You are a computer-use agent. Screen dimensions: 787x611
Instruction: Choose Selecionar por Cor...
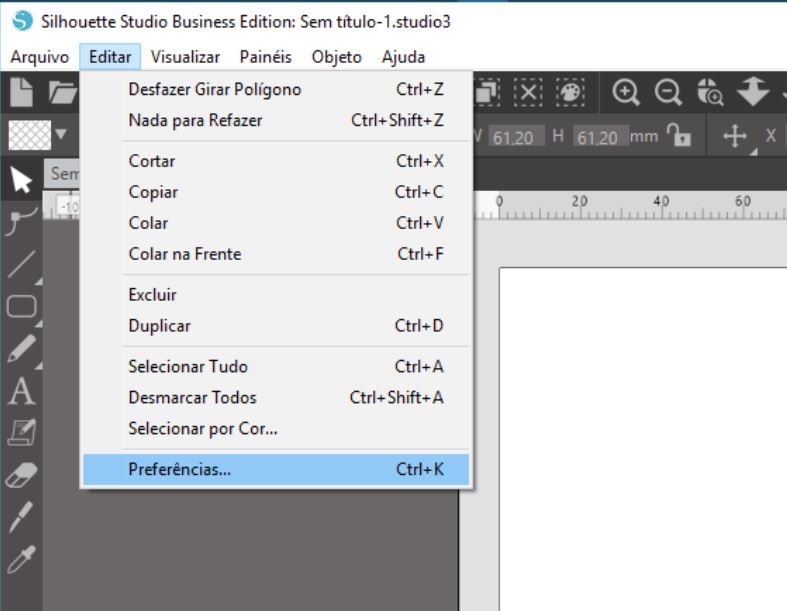pyautogui.click(x=276, y=429)
